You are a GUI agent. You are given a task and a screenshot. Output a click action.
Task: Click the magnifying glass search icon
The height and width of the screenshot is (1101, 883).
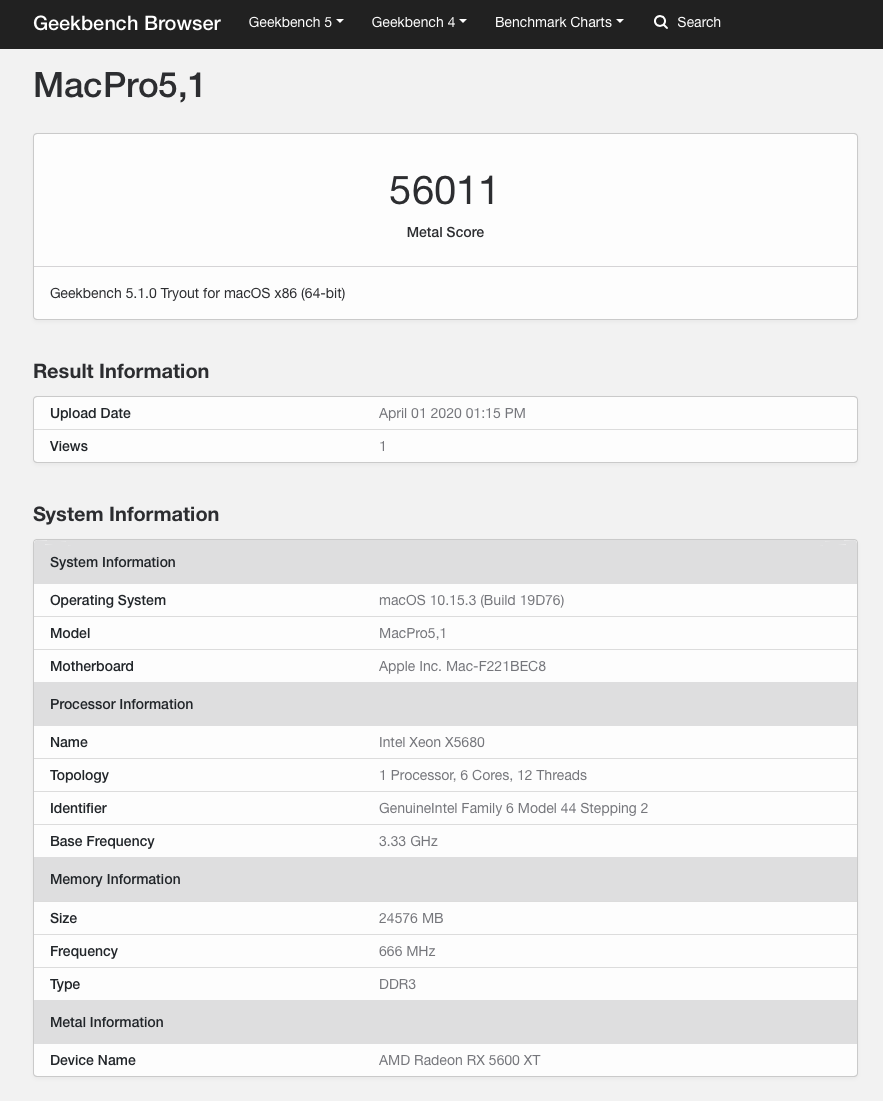pyautogui.click(x=660, y=22)
